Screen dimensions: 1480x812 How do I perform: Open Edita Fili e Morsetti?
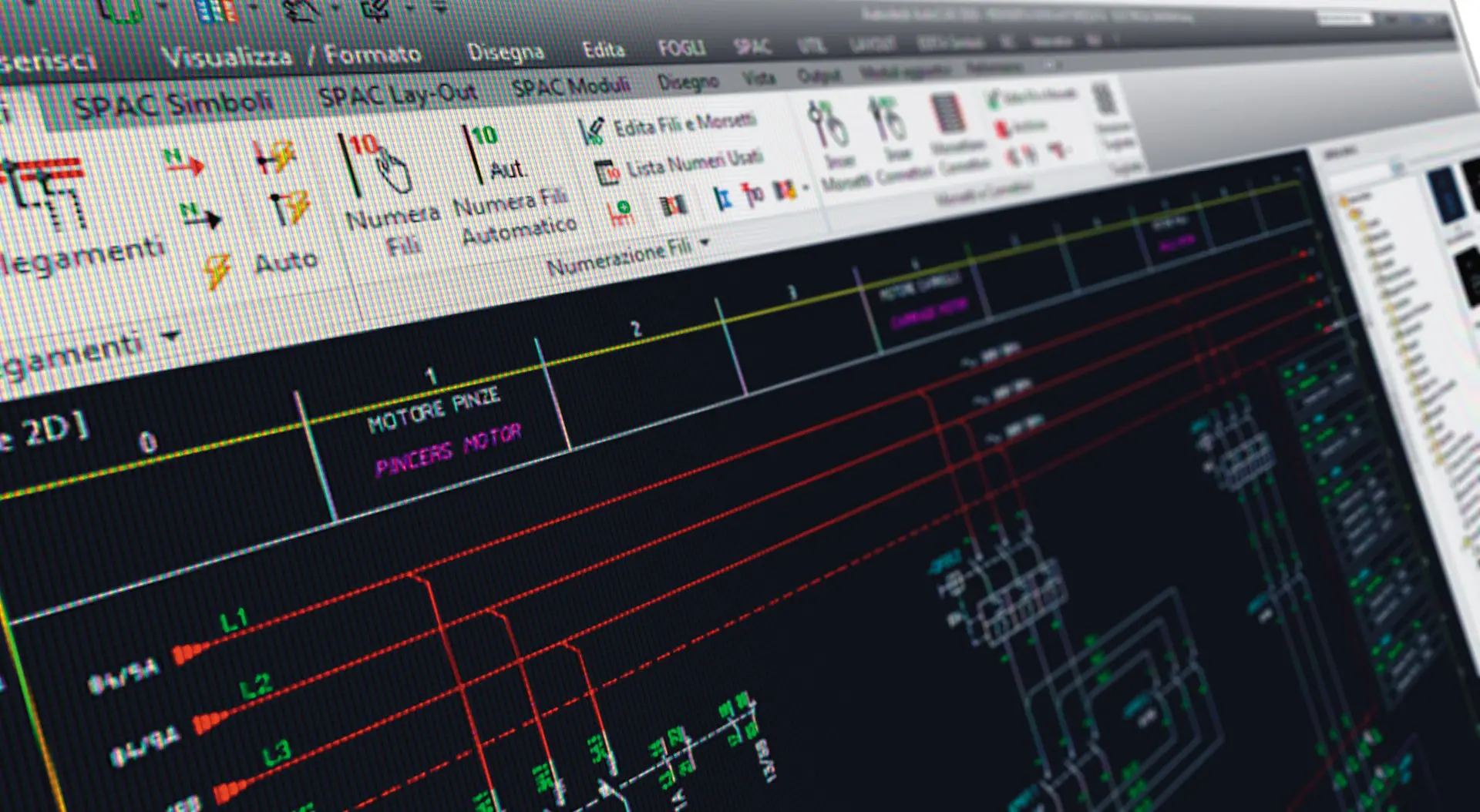pyautogui.click(x=682, y=122)
